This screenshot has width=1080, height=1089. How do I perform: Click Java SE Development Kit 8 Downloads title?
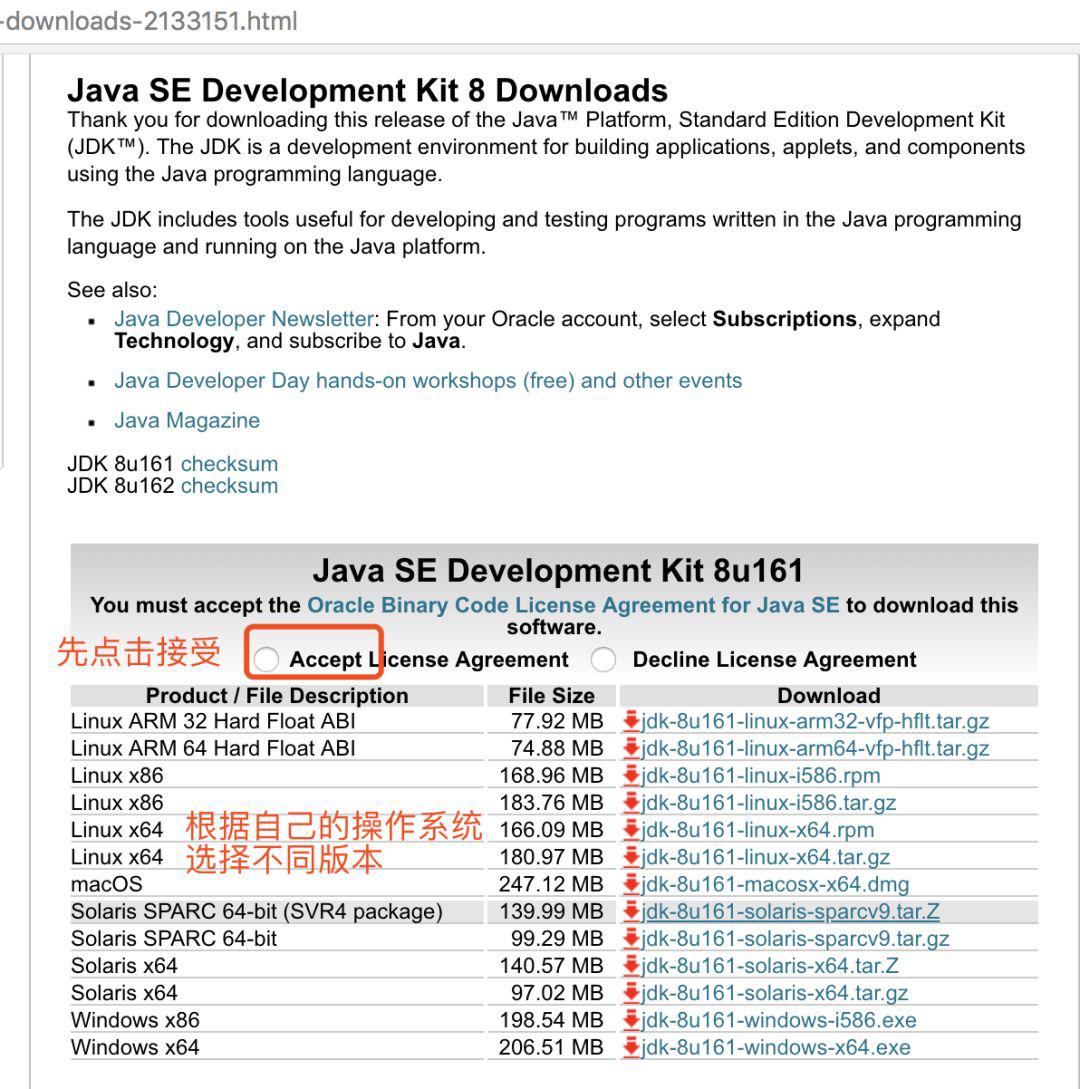367,90
